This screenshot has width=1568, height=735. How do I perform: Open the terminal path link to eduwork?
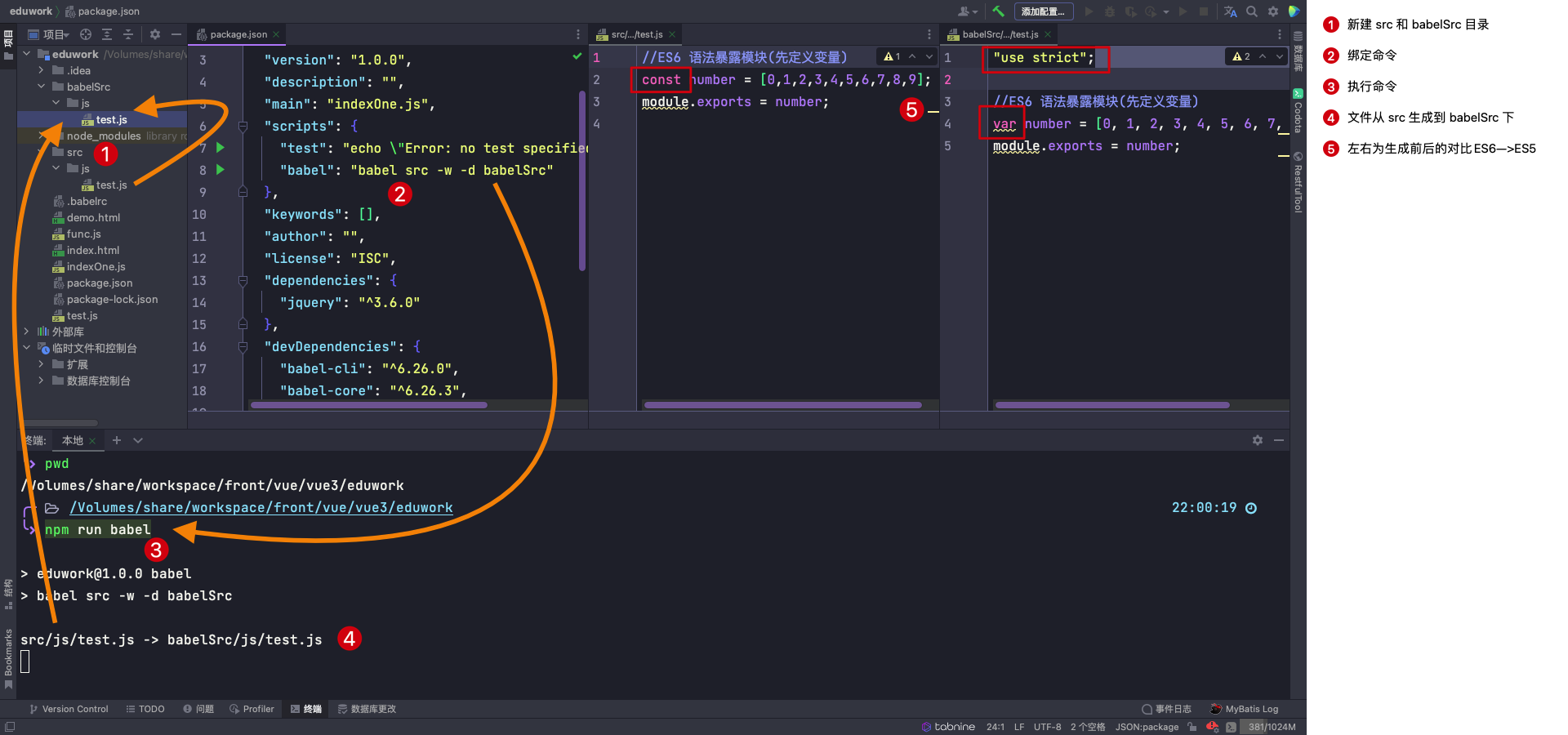[261, 508]
